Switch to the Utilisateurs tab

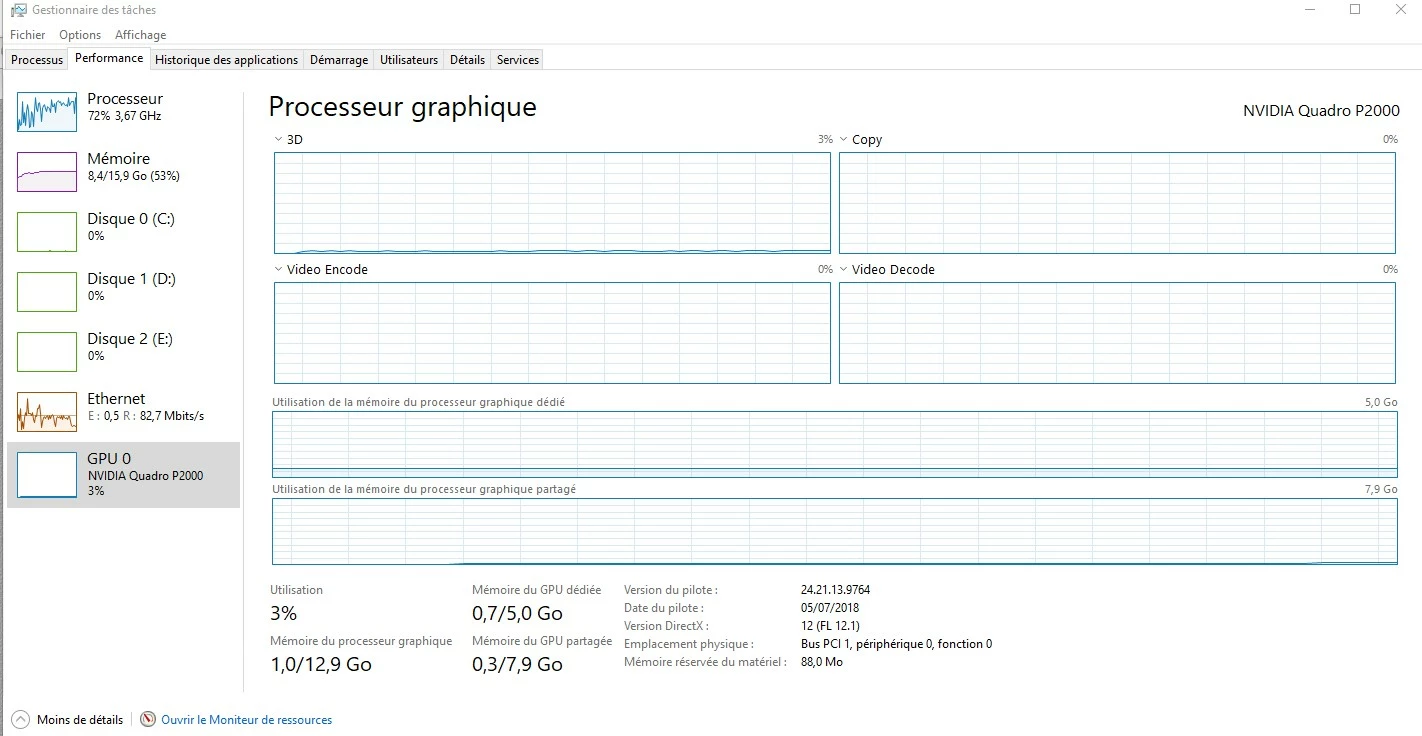pyautogui.click(x=409, y=60)
